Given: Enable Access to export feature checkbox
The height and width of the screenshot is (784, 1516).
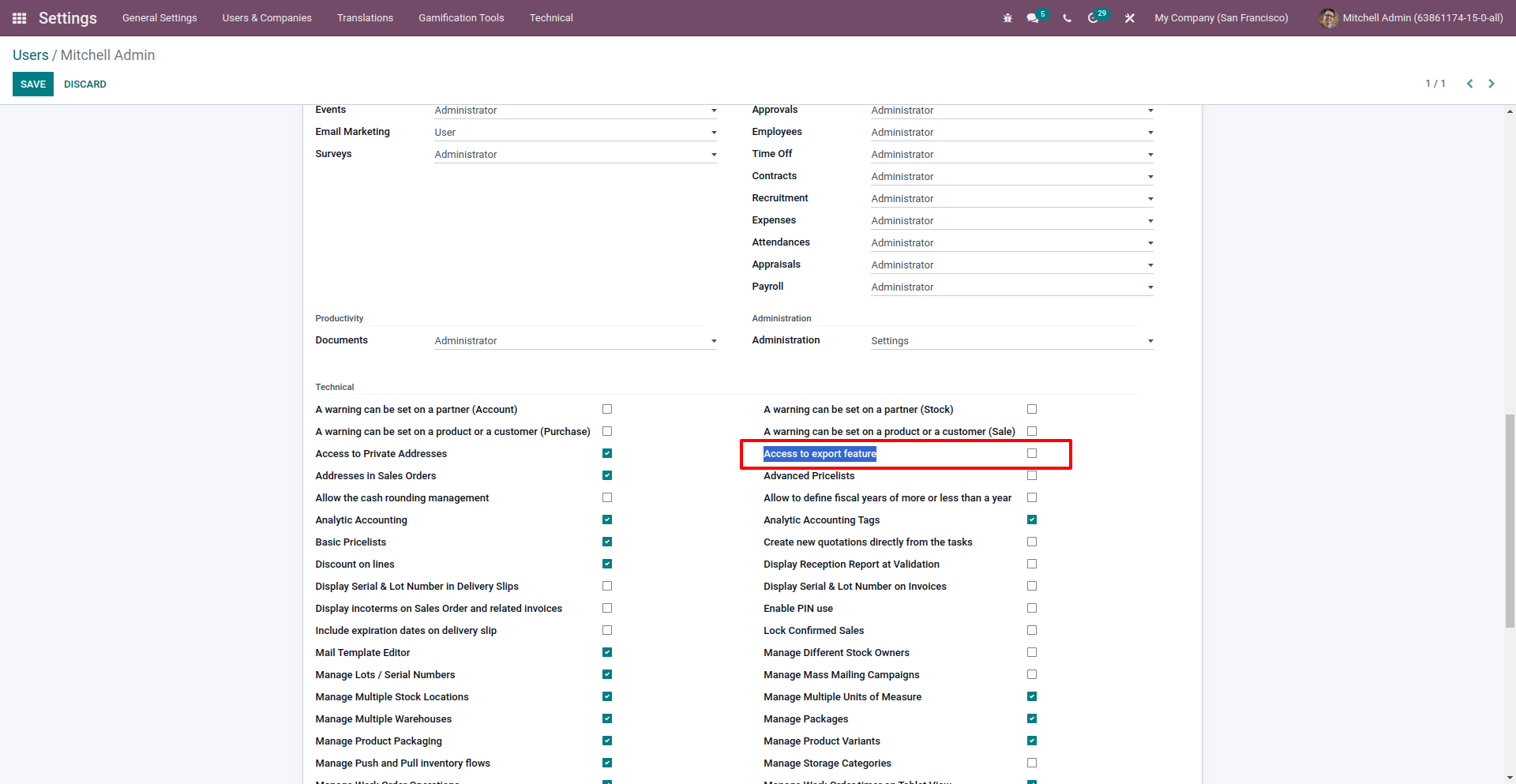Looking at the screenshot, I should 1032,453.
